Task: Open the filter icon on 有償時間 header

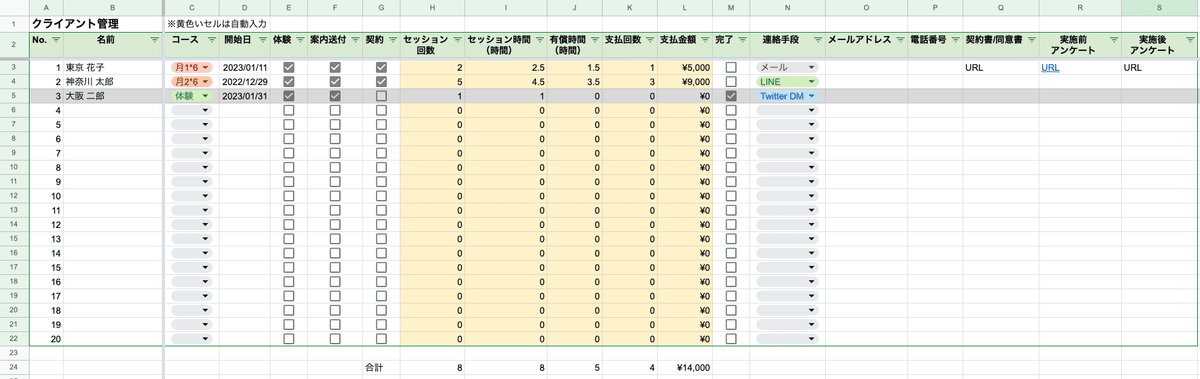Action: 594,40
